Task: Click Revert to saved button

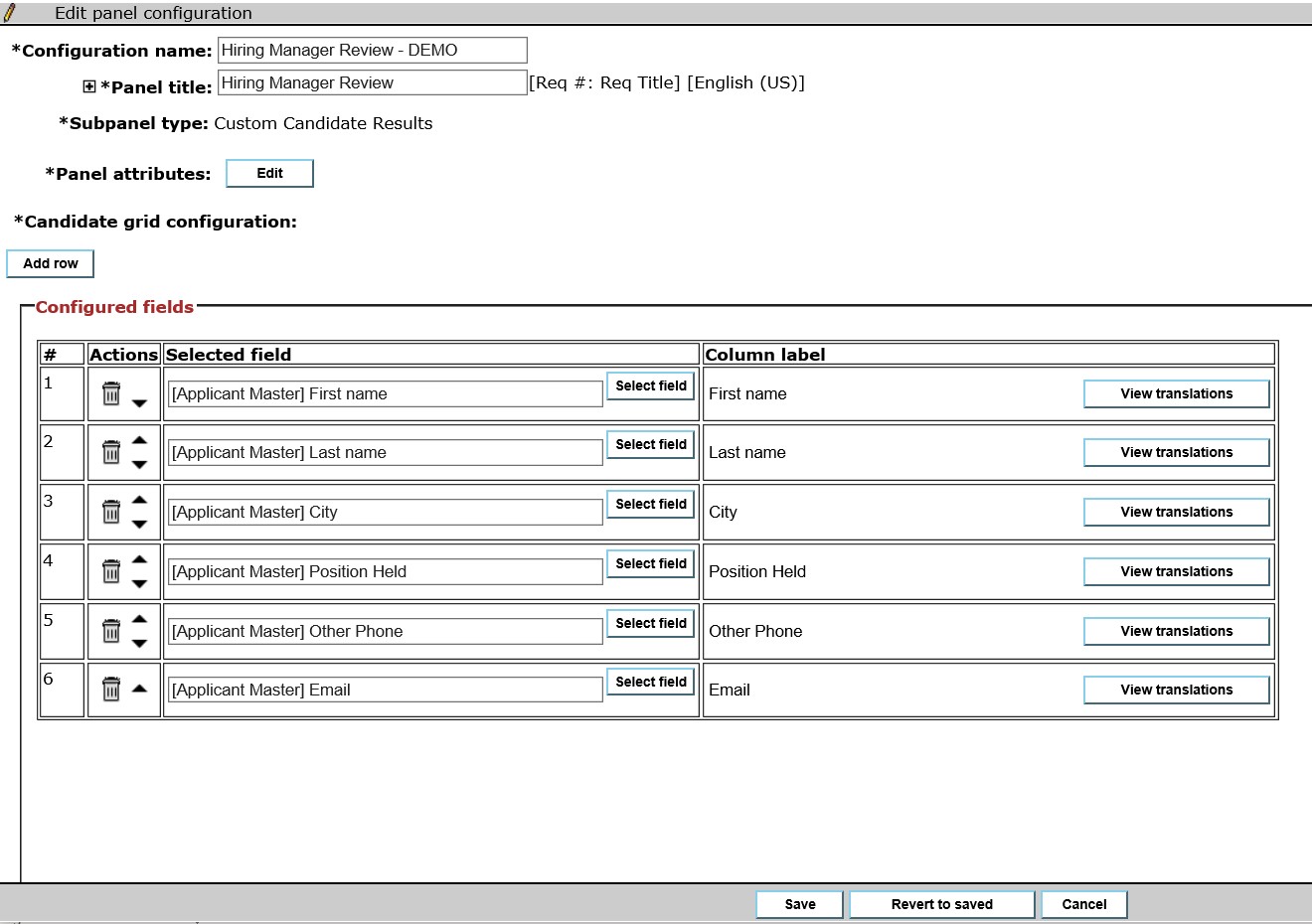Action: [942, 904]
